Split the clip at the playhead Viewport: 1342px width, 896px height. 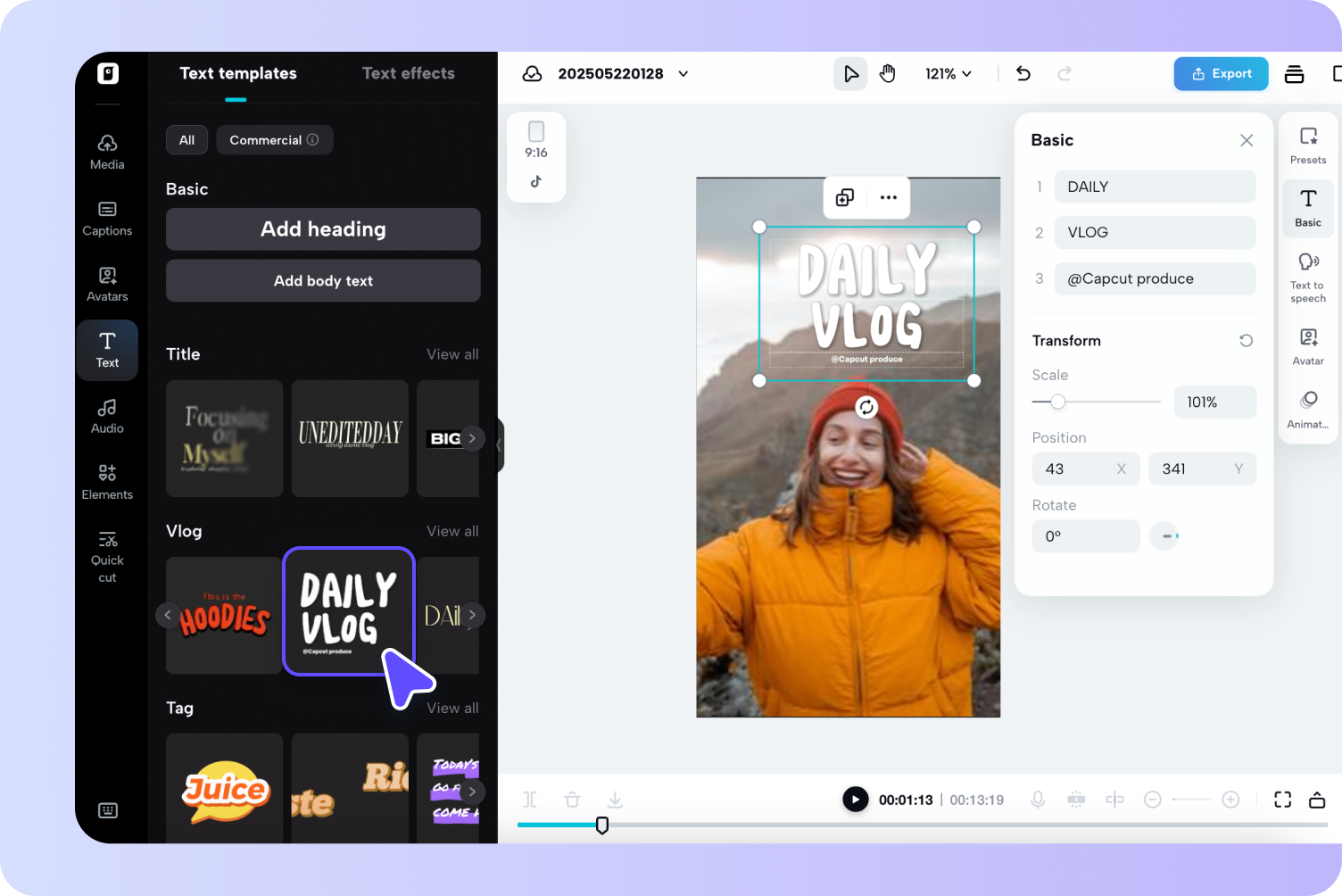(529, 799)
